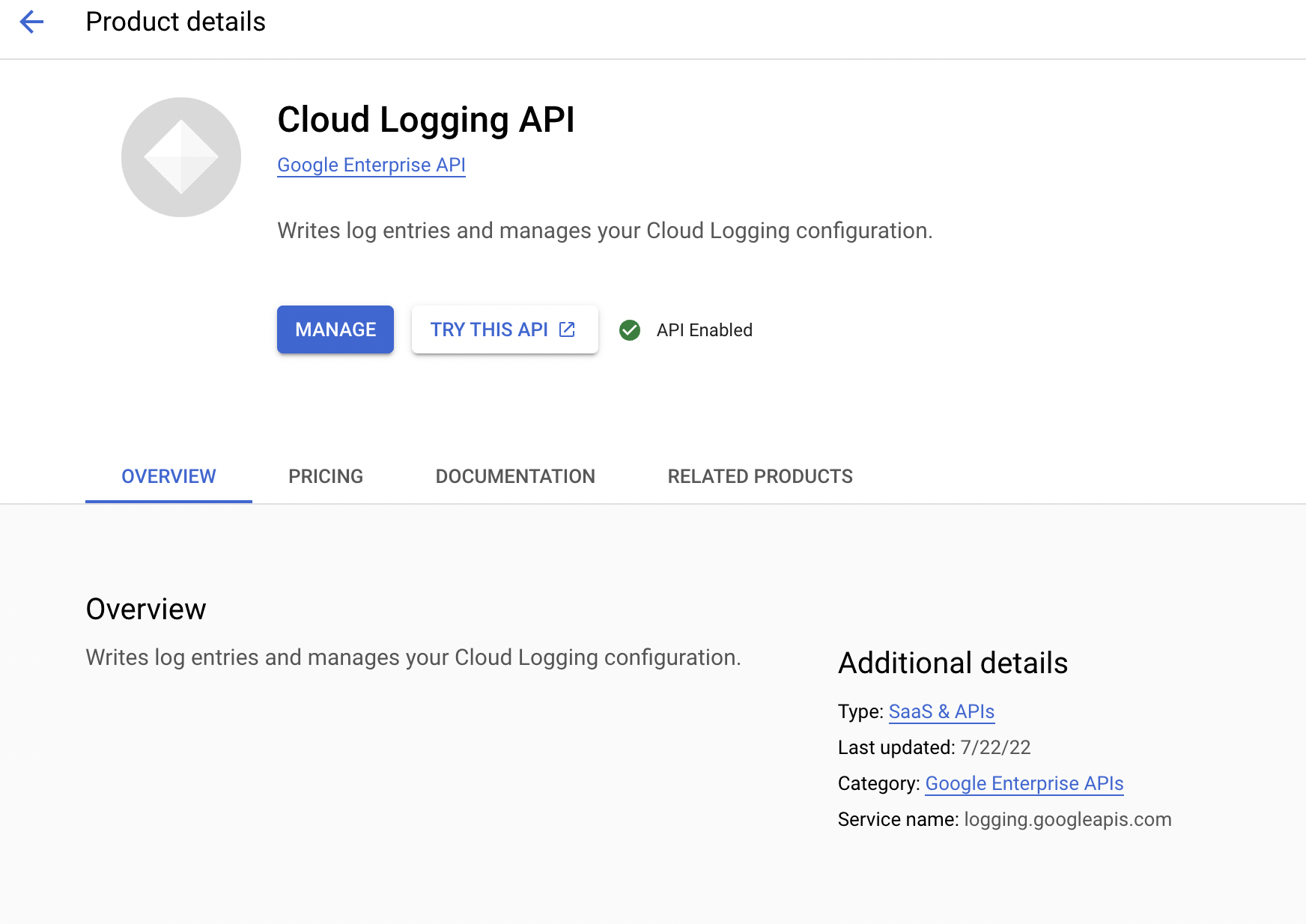The width and height of the screenshot is (1306, 924).
Task: Switch to the Documentation tab
Action: [x=515, y=476]
